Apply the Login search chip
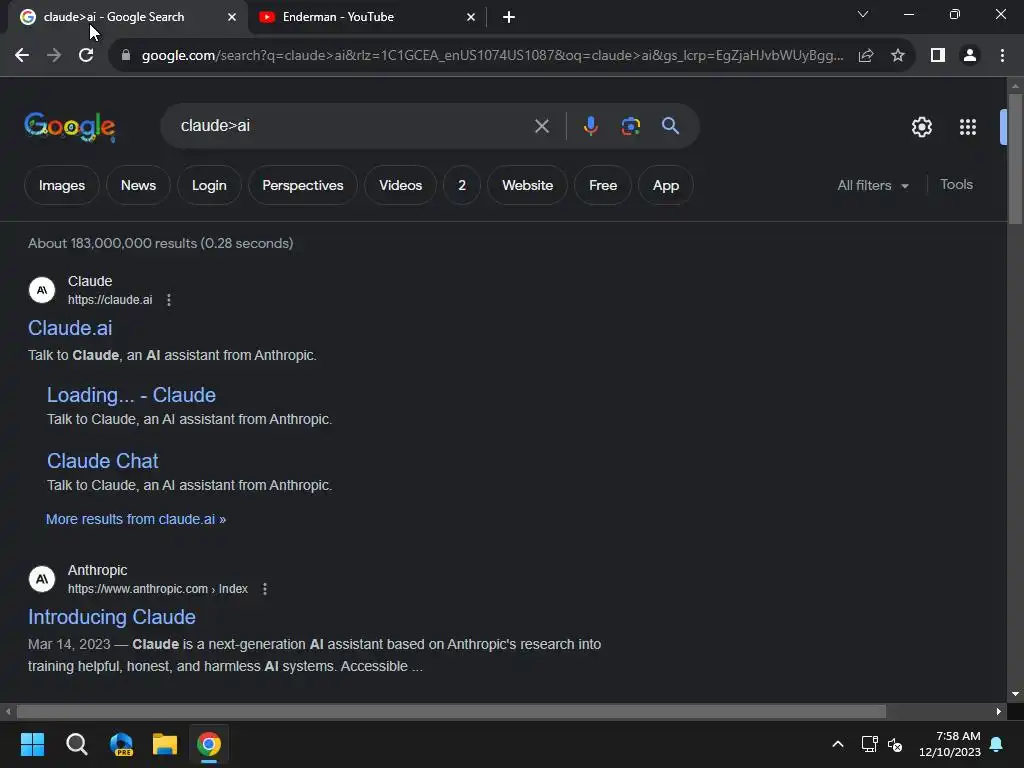The height and width of the screenshot is (768, 1024). coord(209,185)
